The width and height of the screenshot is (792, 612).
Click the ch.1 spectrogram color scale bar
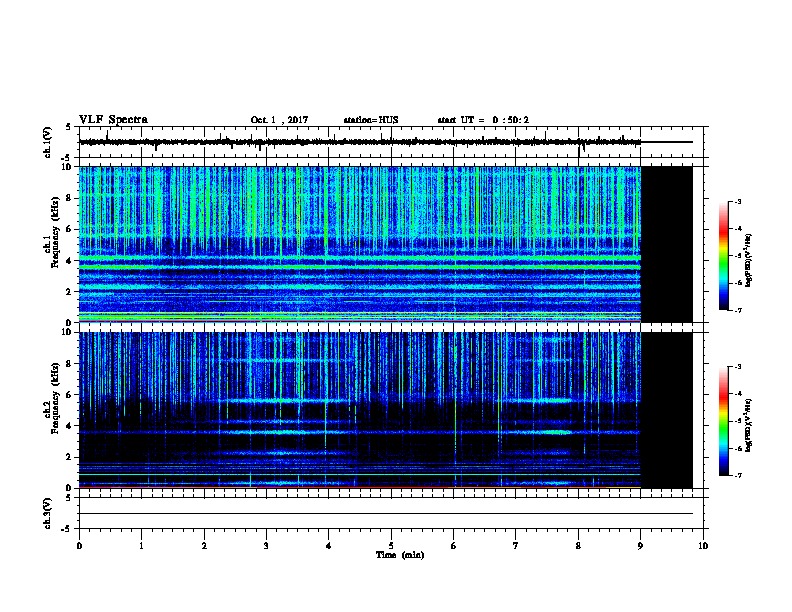pos(724,256)
